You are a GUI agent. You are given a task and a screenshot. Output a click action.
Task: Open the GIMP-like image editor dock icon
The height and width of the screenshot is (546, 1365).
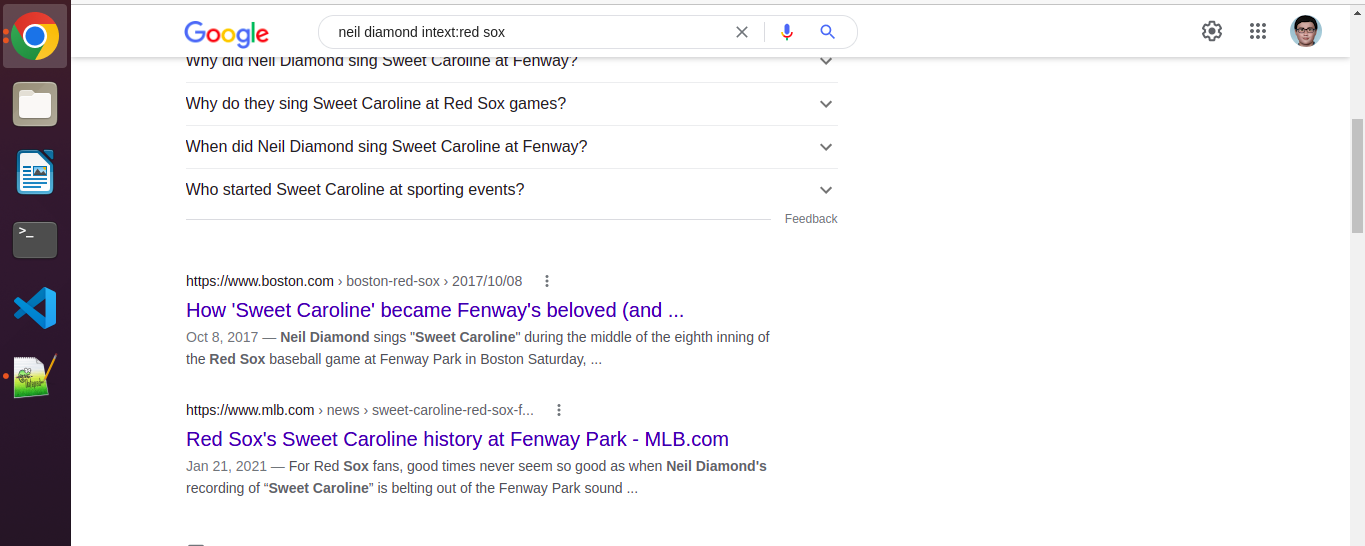coord(35,376)
